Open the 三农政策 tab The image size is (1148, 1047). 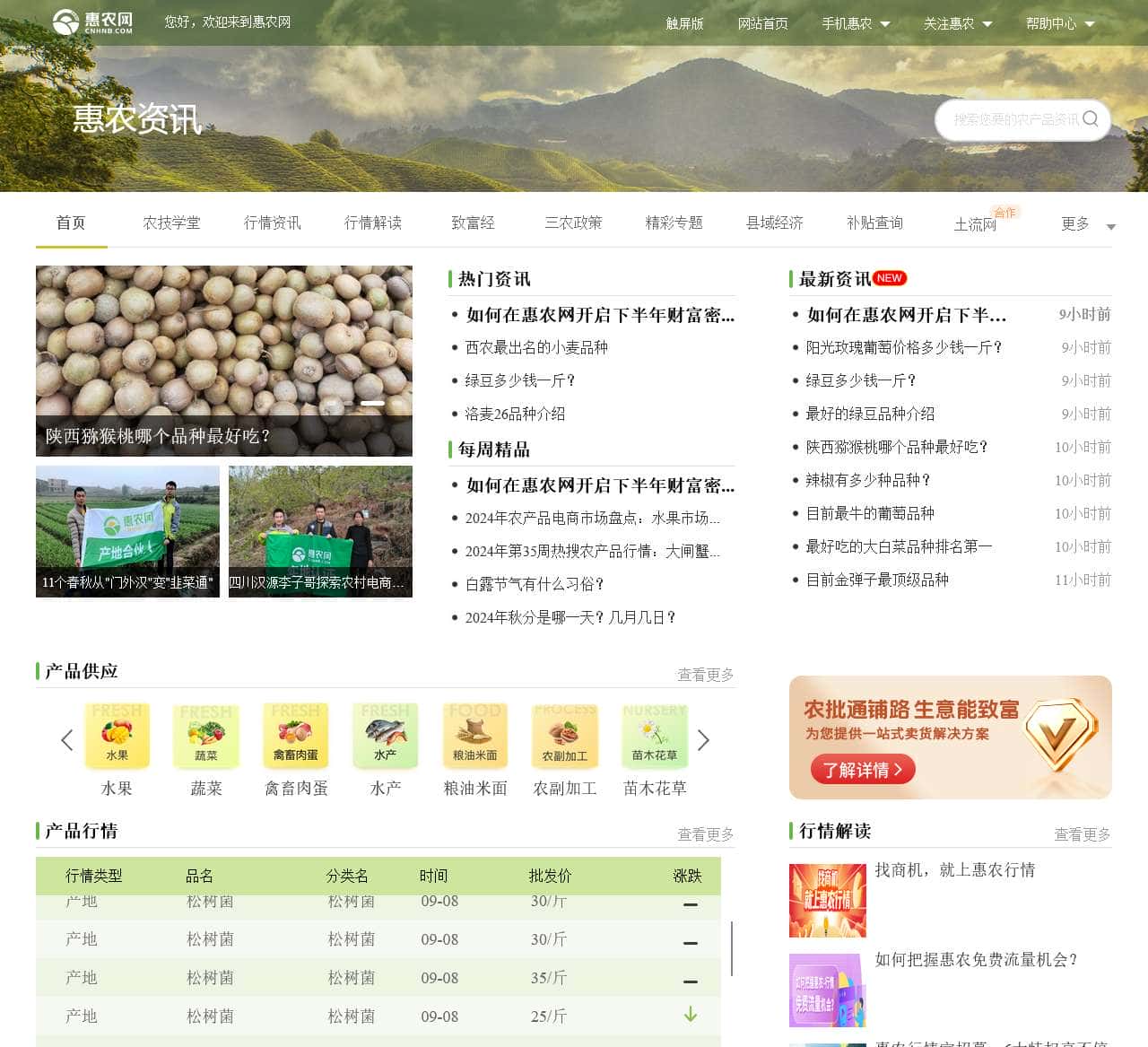click(574, 222)
